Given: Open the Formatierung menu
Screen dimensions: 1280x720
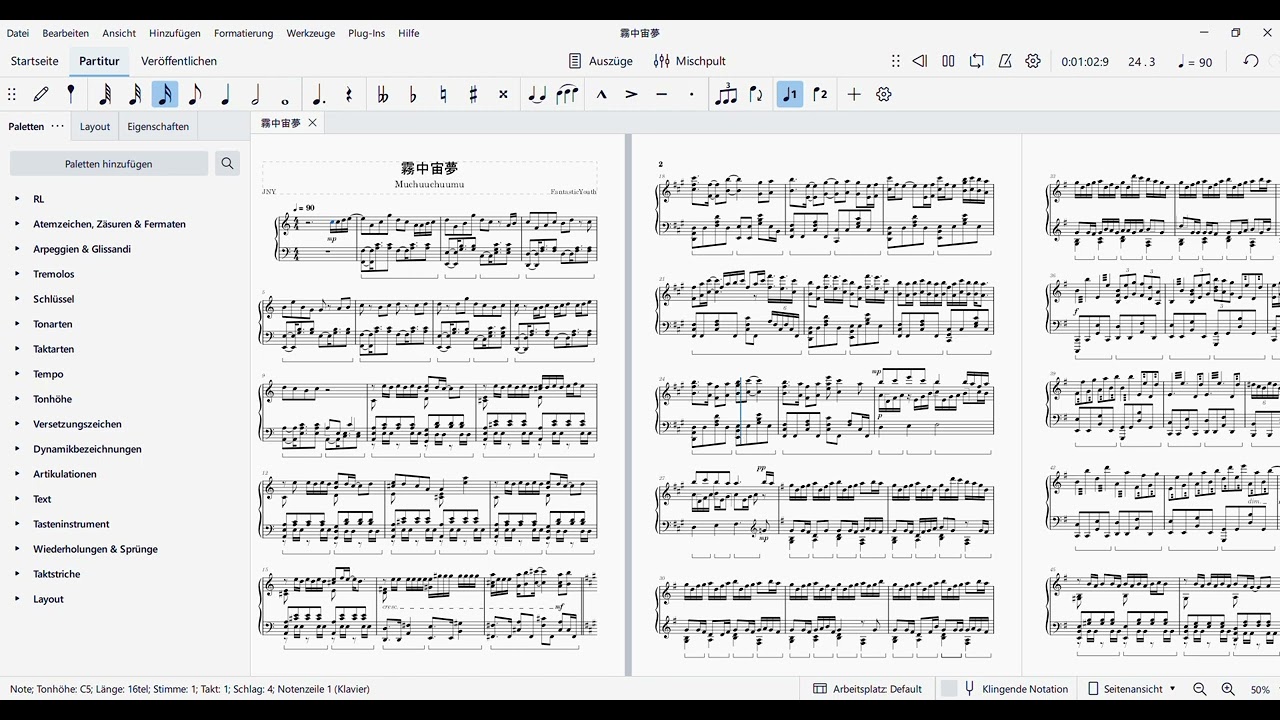Looking at the screenshot, I should click(x=243, y=33).
